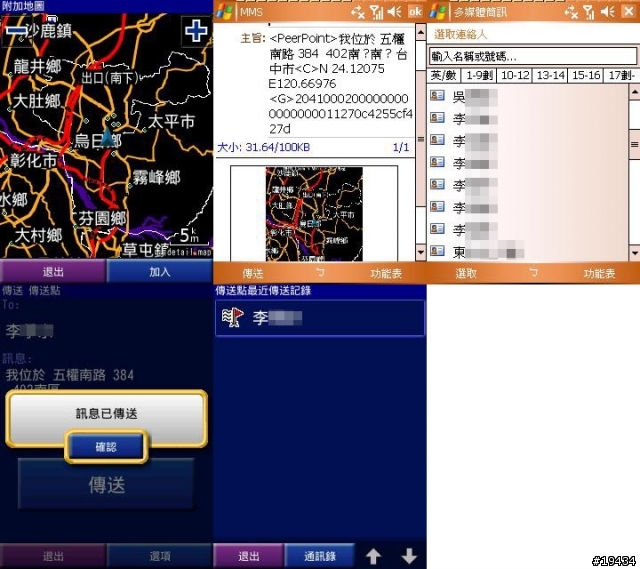Tap 彰化市 label on the map
Screen dimensions: 640x569
(x=33, y=160)
